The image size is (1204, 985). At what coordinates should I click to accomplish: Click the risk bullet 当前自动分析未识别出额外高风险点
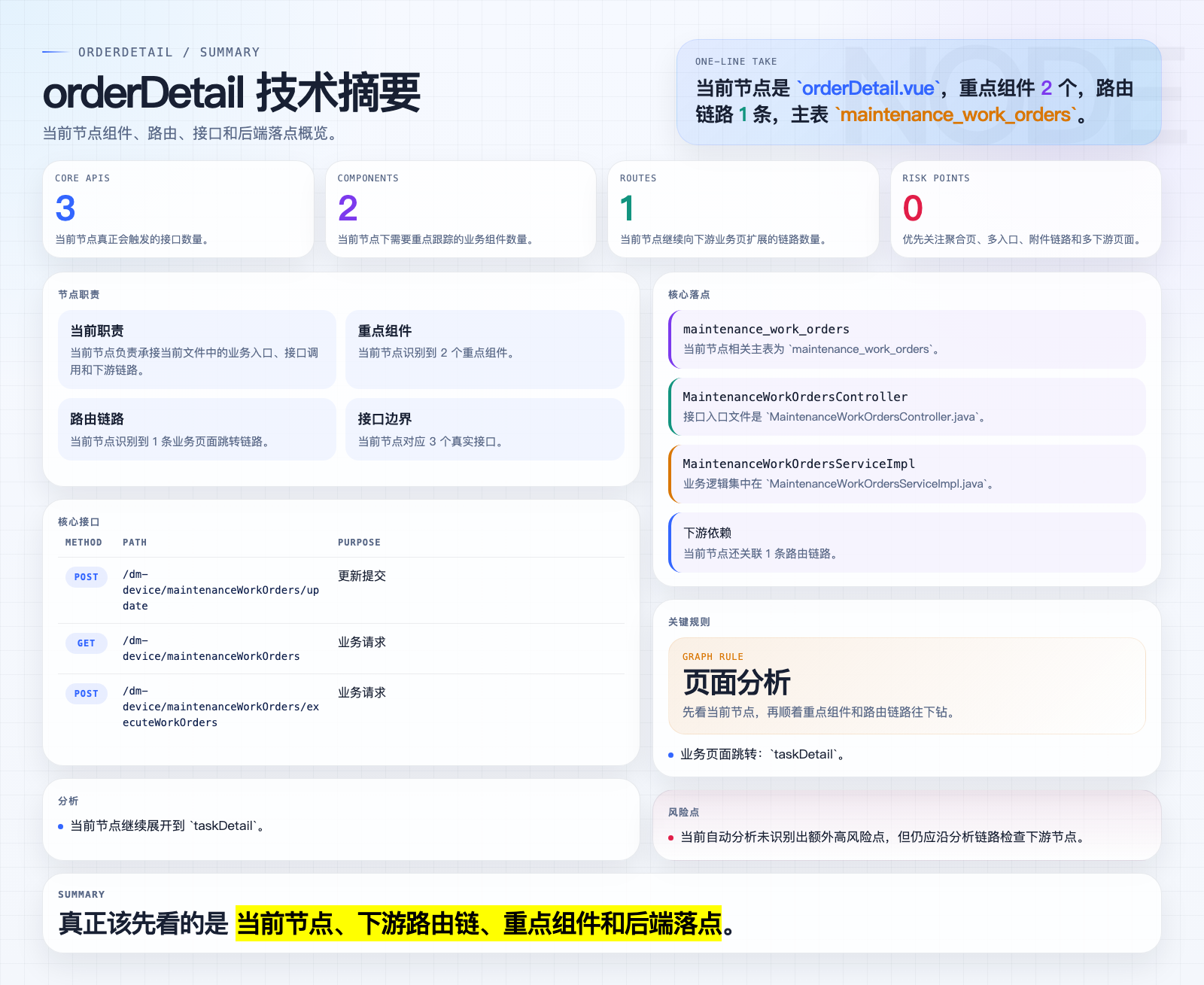[884, 837]
